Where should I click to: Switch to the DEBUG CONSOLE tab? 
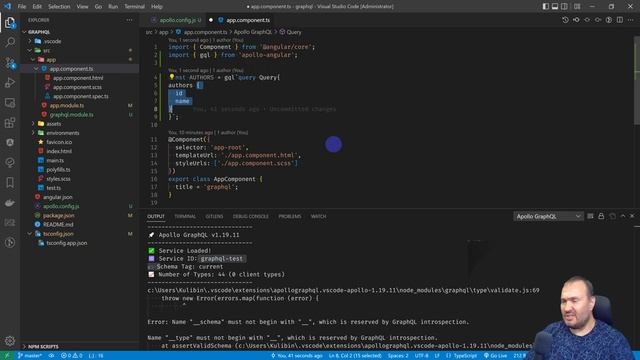[251, 216]
